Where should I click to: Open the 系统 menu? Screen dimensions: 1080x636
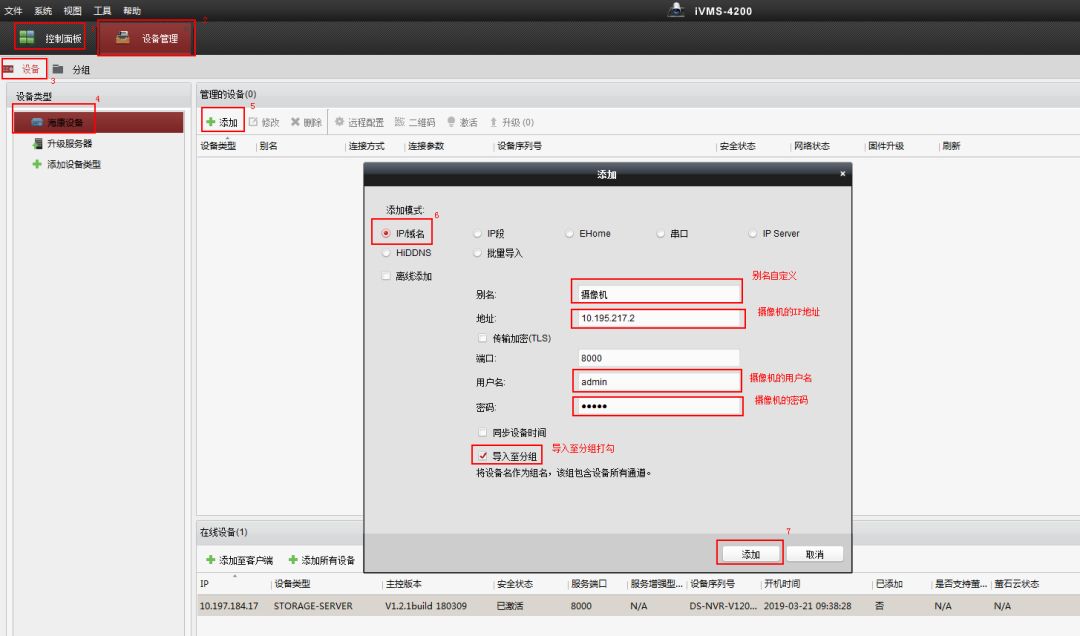coord(43,10)
